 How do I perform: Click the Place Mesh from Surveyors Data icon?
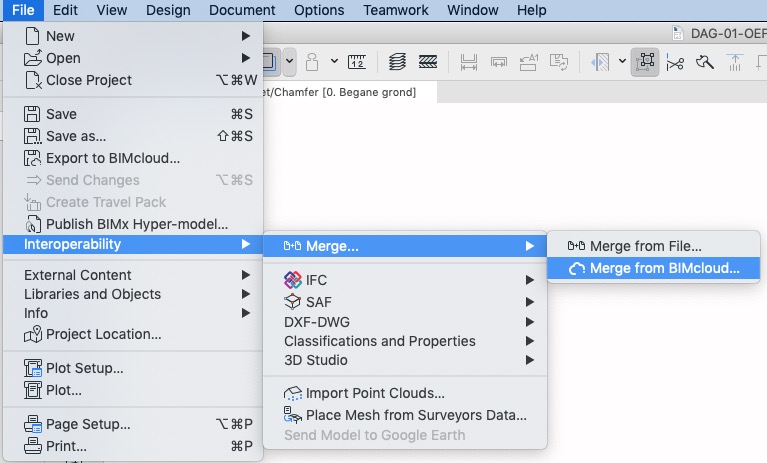[x=293, y=415]
